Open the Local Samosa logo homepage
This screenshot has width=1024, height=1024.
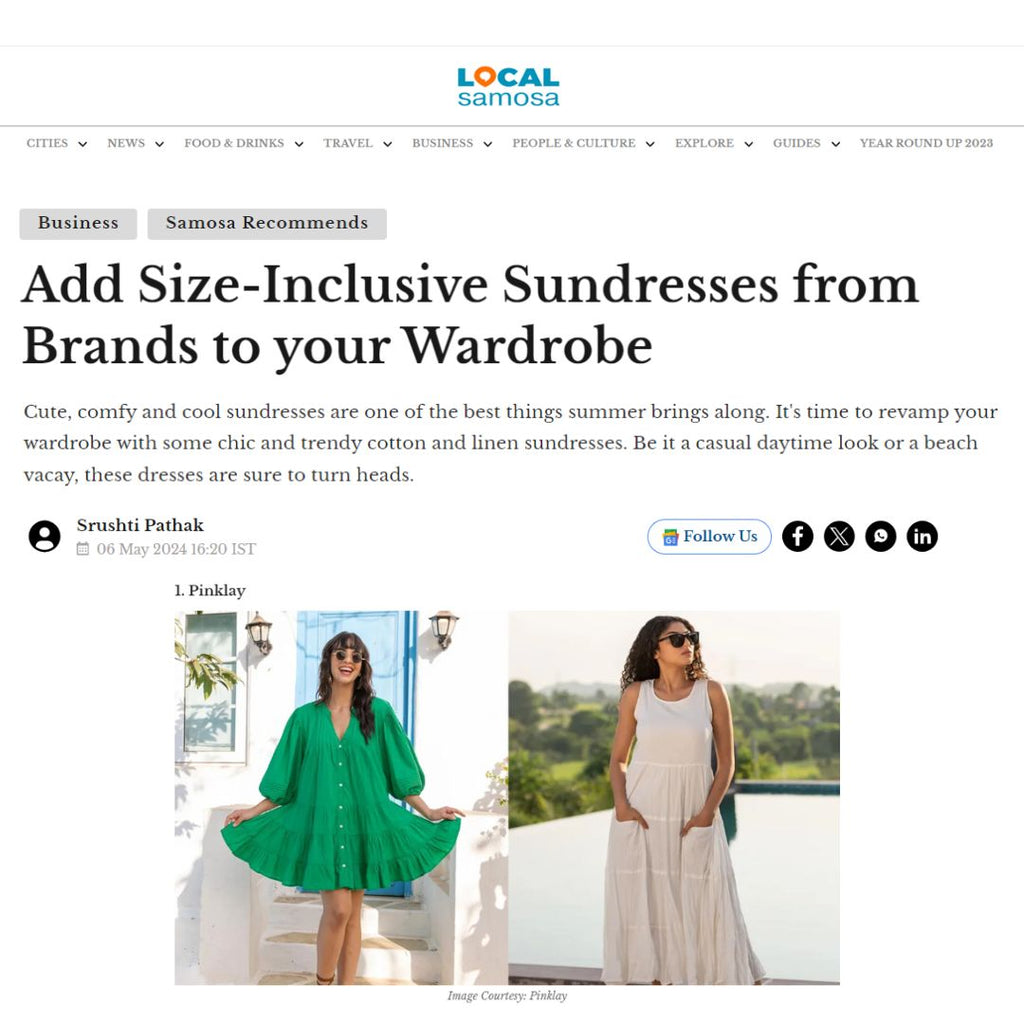pos(508,86)
